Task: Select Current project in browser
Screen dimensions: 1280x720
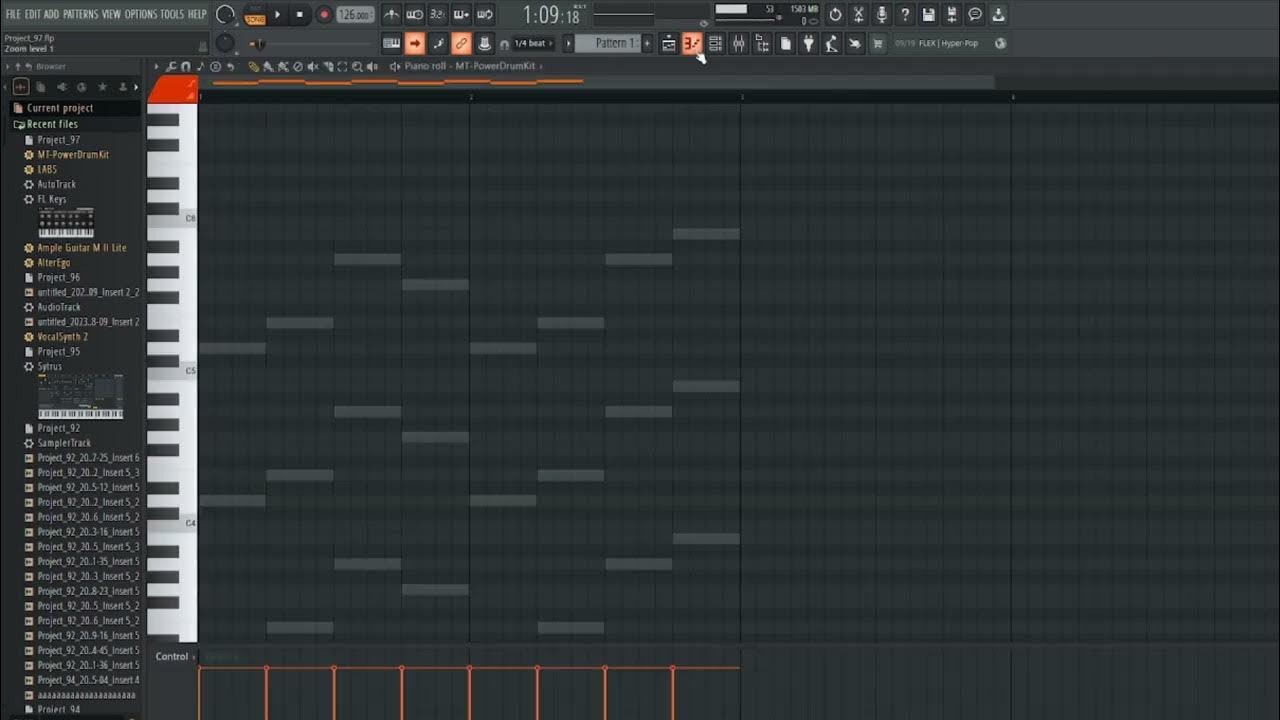Action: click(60, 108)
